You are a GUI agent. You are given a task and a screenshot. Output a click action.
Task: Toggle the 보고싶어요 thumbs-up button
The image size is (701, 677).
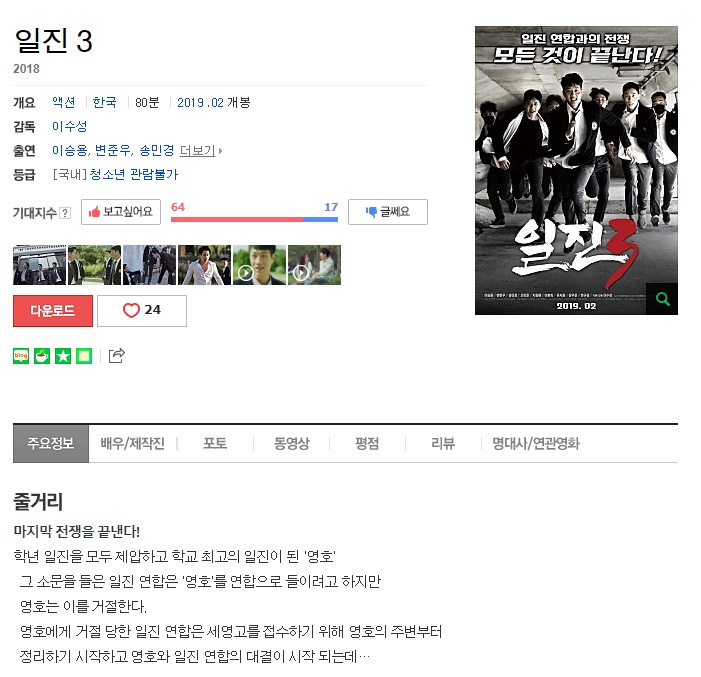(x=121, y=212)
